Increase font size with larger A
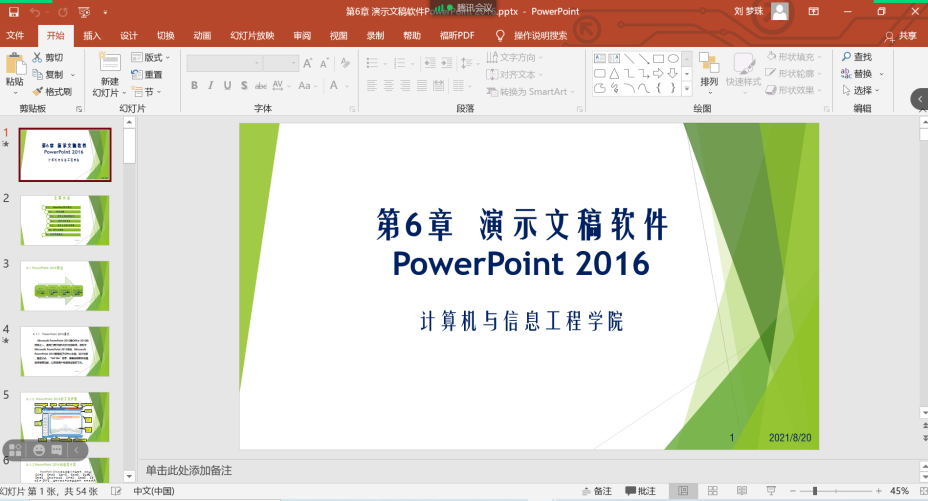This screenshot has height=501, width=928. 308,63
